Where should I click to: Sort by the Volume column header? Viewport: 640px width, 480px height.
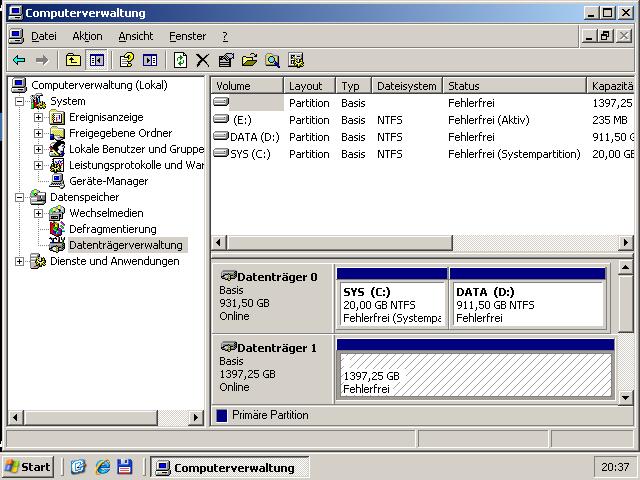tap(247, 86)
